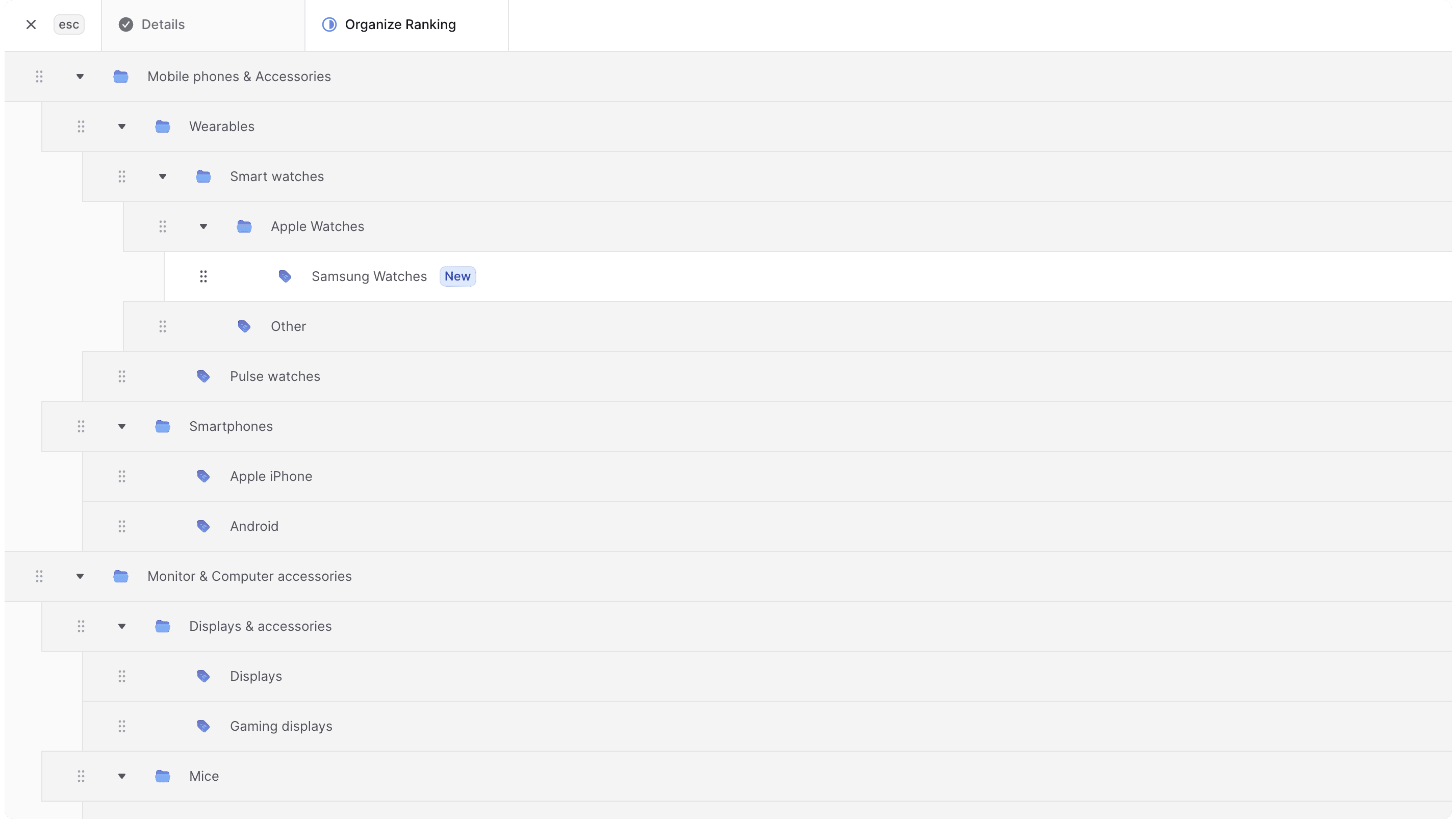Click the Smart watches folder icon
This screenshot has height=819, width=1456.
click(203, 176)
